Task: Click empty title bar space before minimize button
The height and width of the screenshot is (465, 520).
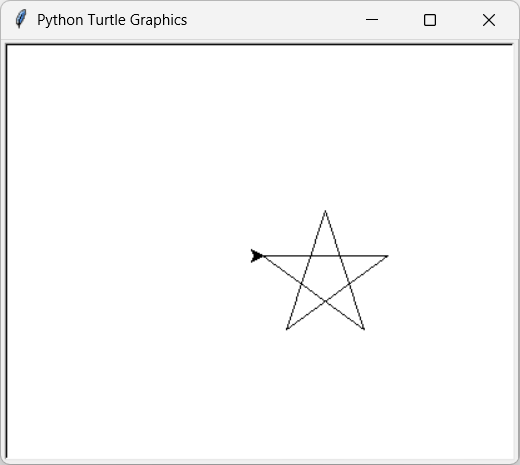Action: (x=273, y=20)
